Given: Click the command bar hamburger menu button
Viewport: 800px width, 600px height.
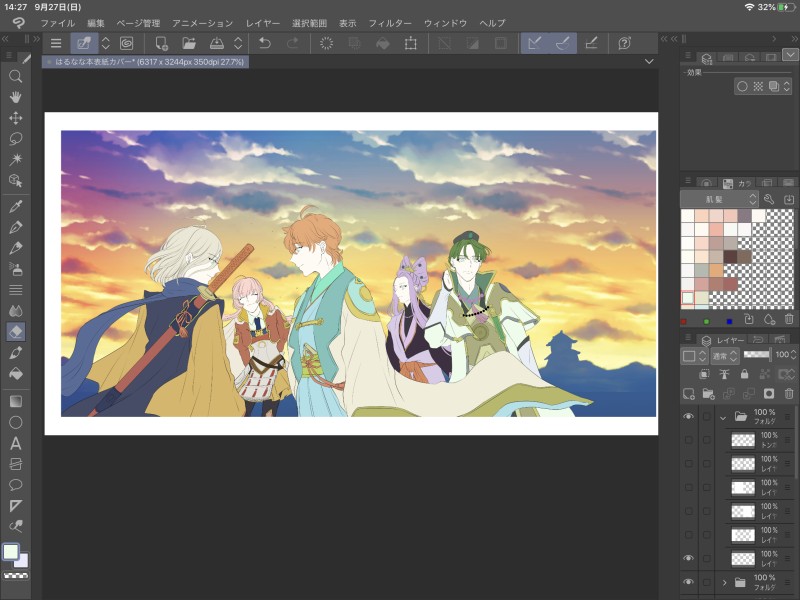Looking at the screenshot, I should (x=56, y=43).
